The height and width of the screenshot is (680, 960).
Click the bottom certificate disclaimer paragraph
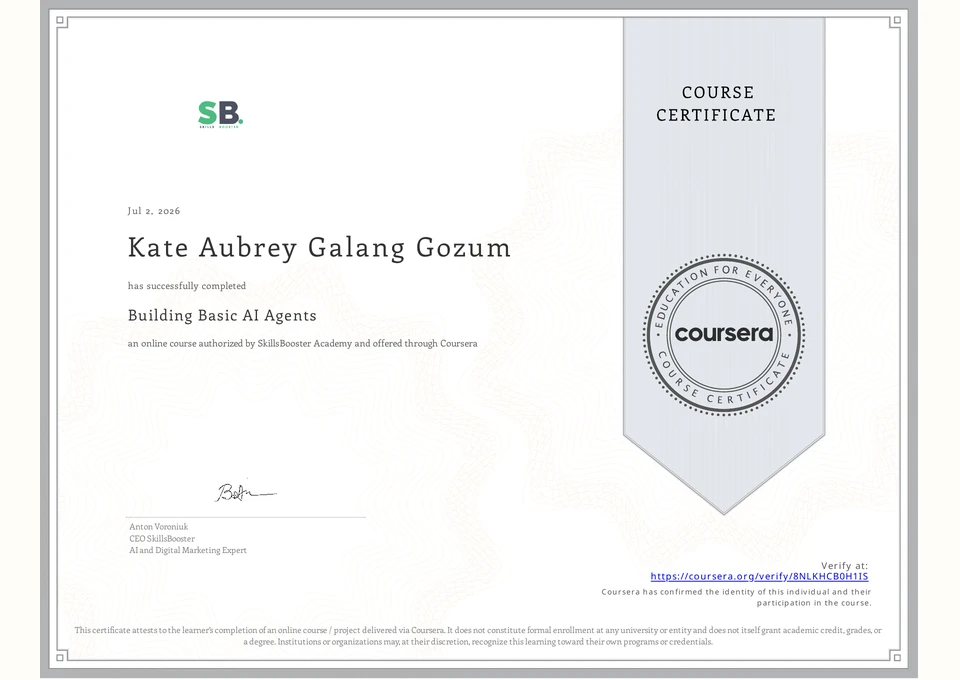click(478, 636)
